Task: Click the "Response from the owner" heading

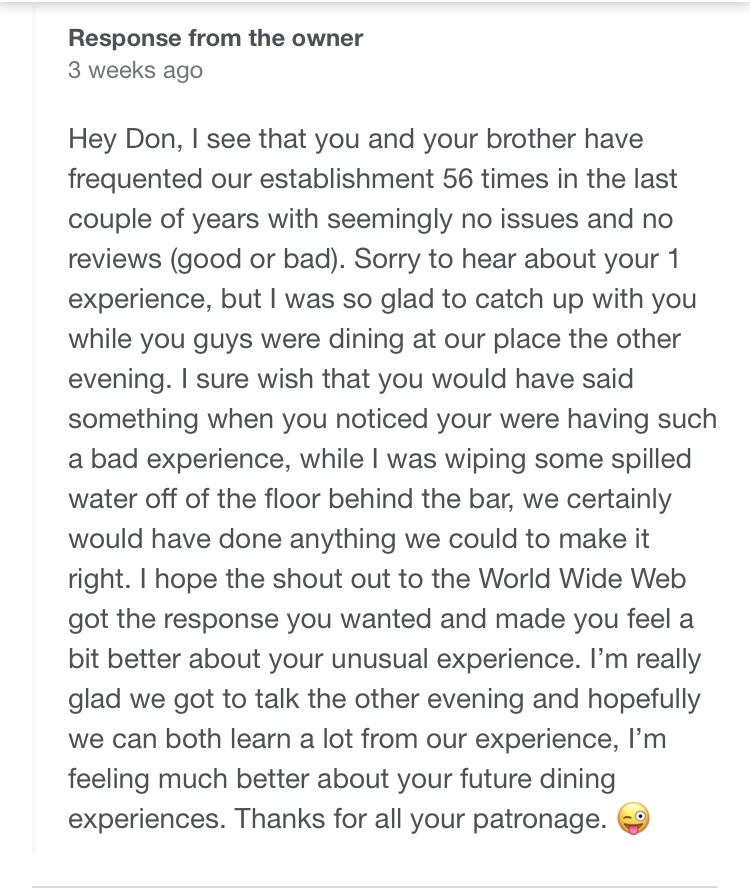Action: [215, 39]
